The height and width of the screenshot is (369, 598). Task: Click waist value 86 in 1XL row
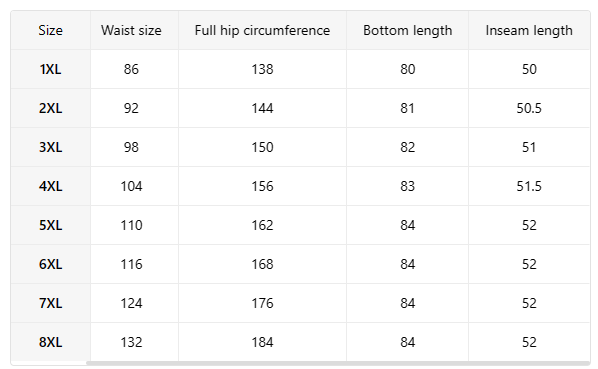point(131,69)
